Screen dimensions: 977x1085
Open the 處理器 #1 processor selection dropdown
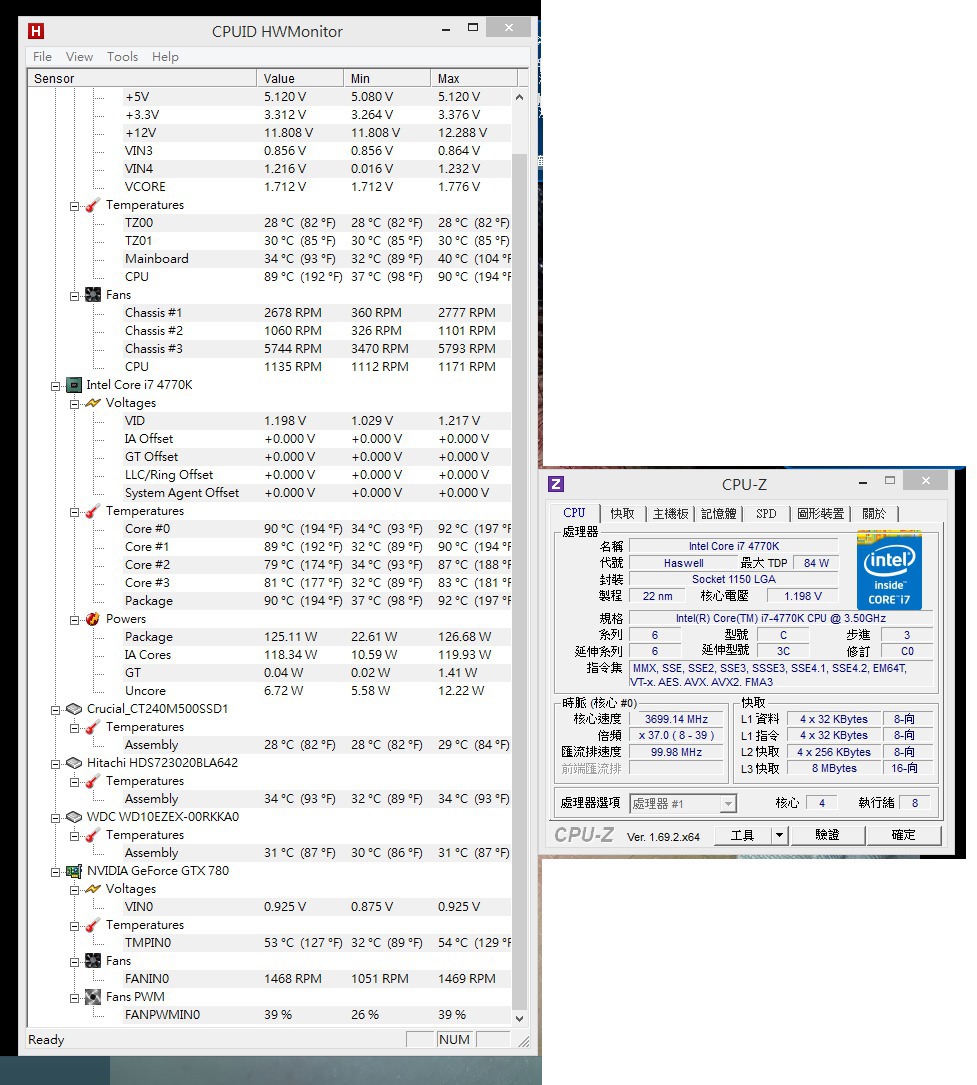(x=727, y=803)
